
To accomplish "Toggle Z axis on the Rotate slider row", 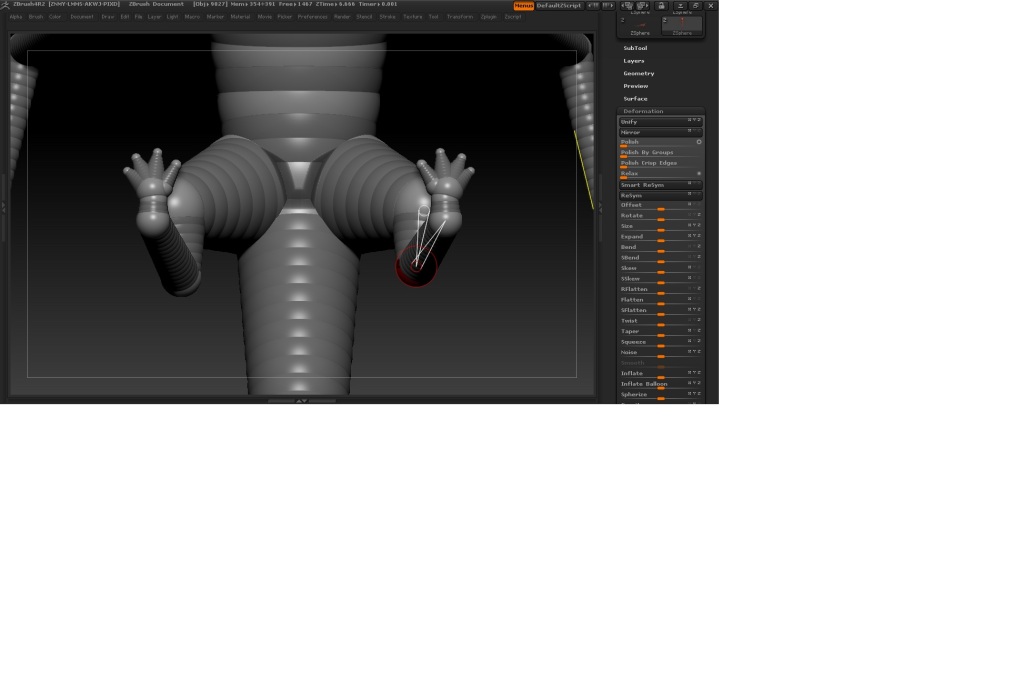I will pos(699,215).
